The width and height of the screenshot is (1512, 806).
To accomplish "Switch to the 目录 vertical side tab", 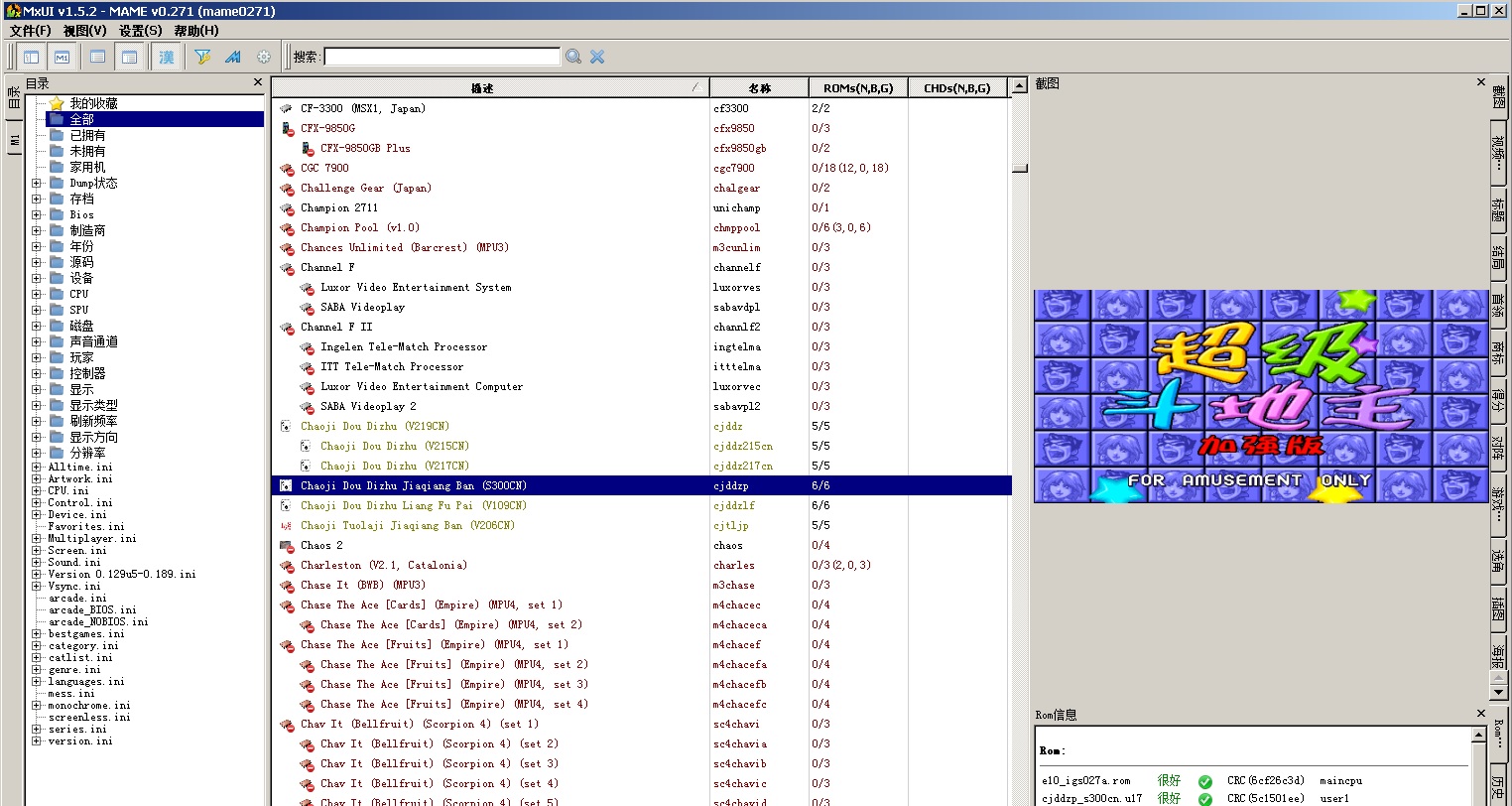I will [x=14, y=97].
